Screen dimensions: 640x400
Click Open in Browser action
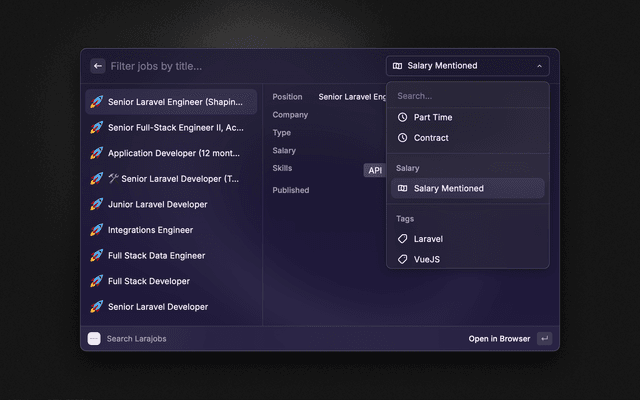pyautogui.click(x=499, y=339)
